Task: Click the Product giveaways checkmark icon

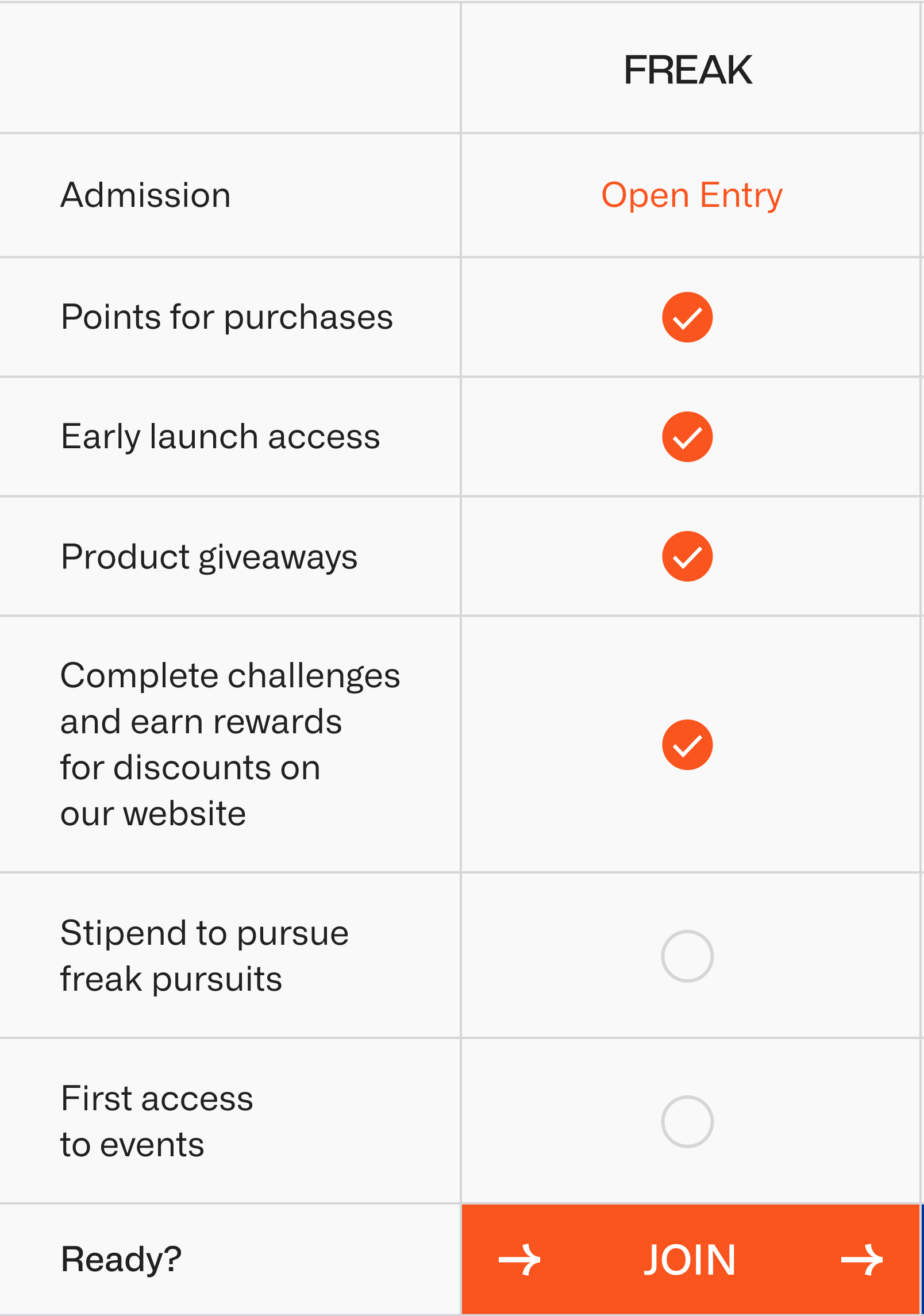Action: [687, 556]
